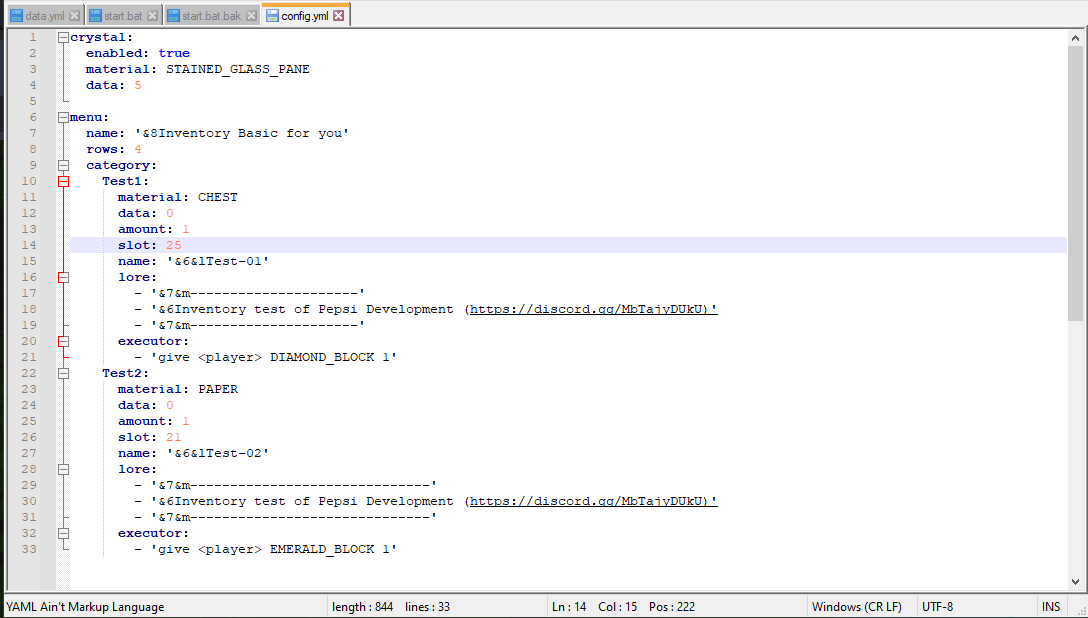Click the scrollbar up arrow
1088x618 pixels.
pyautogui.click(x=1076, y=38)
